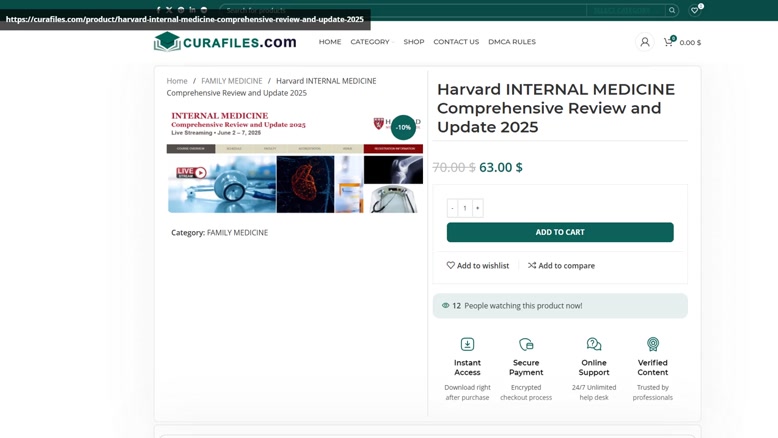
Task: Click Add to wishlist
Action: [x=478, y=265]
